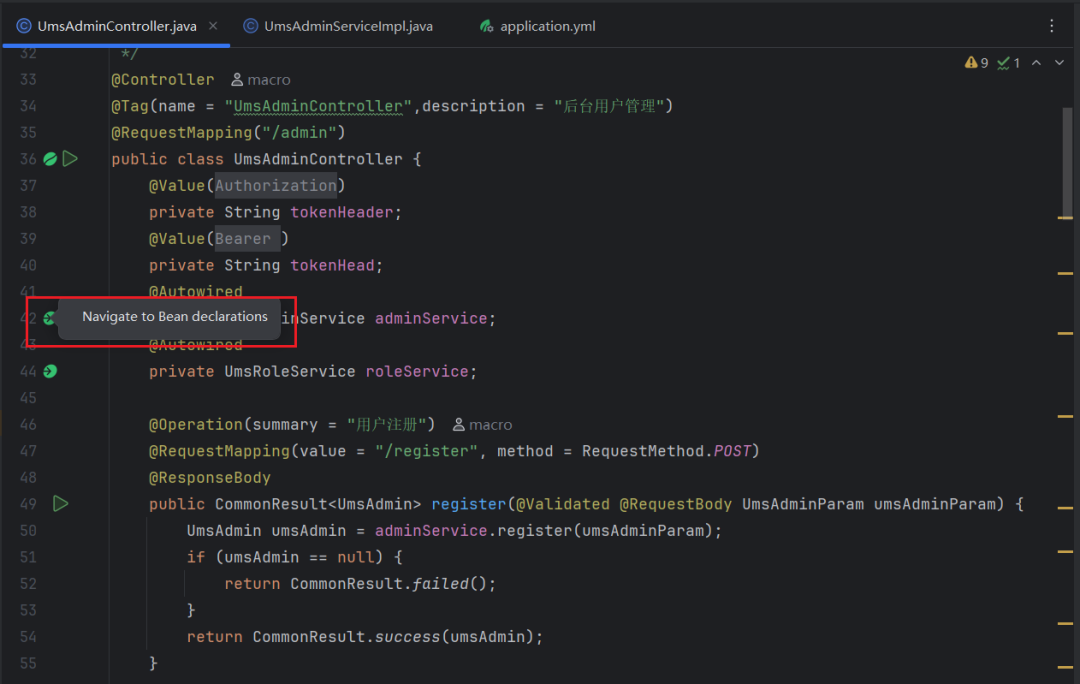This screenshot has height=684, width=1080.
Task: Switch to the UmsAdminServiceImpl.java tab
Action: (x=347, y=26)
